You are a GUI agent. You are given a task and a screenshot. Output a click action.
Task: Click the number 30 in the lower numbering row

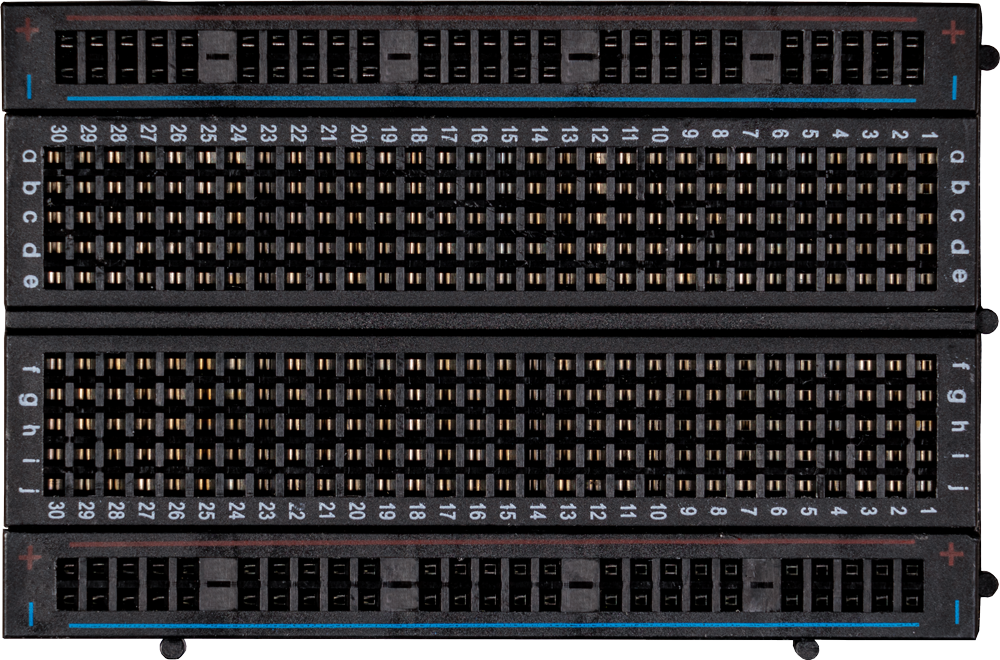click(56, 510)
